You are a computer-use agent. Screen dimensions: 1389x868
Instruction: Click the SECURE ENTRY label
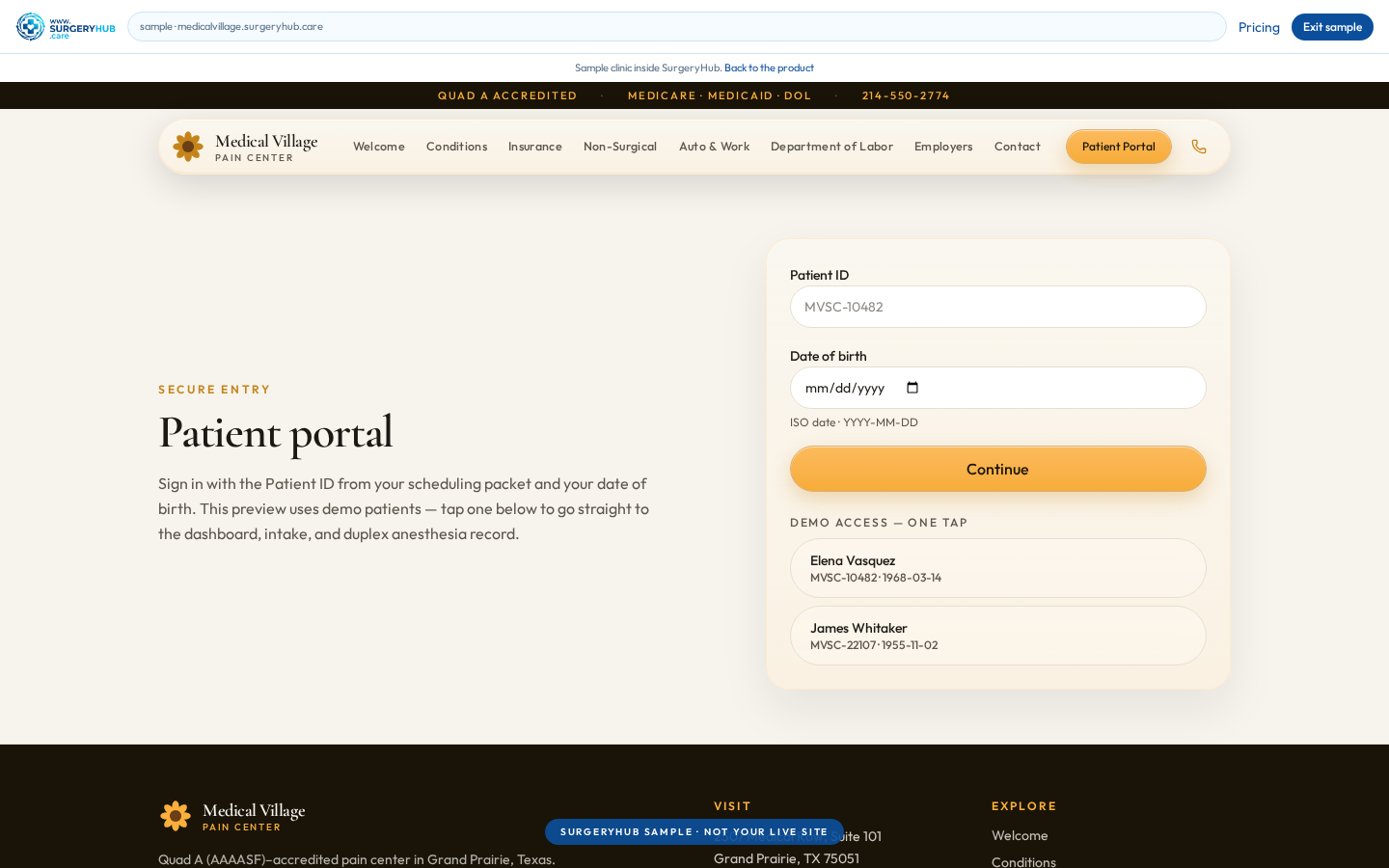coord(214,390)
